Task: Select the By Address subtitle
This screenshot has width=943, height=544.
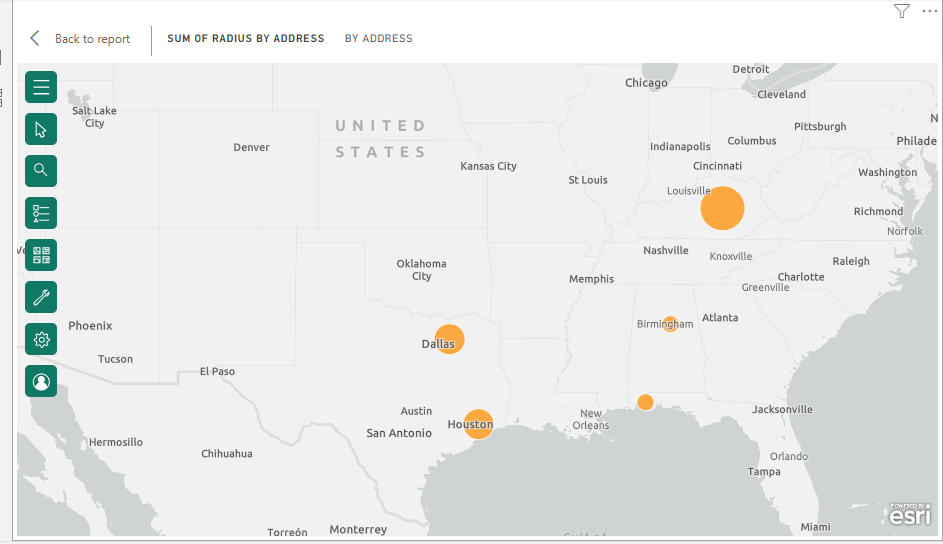Action: (379, 38)
